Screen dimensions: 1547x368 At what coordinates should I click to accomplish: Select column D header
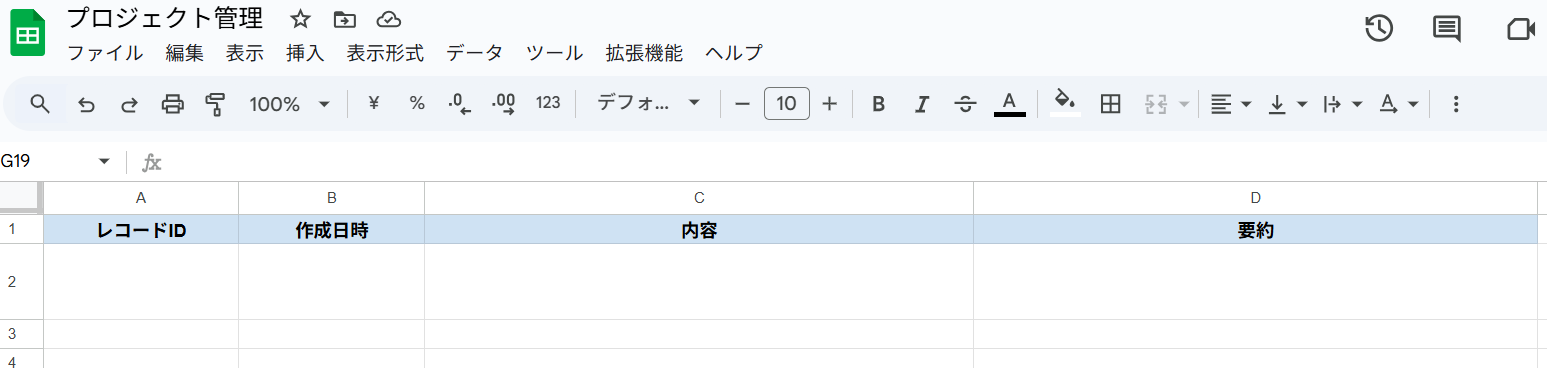(1255, 197)
